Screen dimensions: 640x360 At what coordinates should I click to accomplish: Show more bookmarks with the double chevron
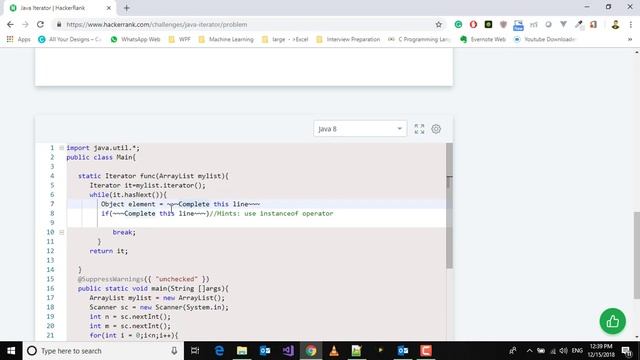[630, 39]
